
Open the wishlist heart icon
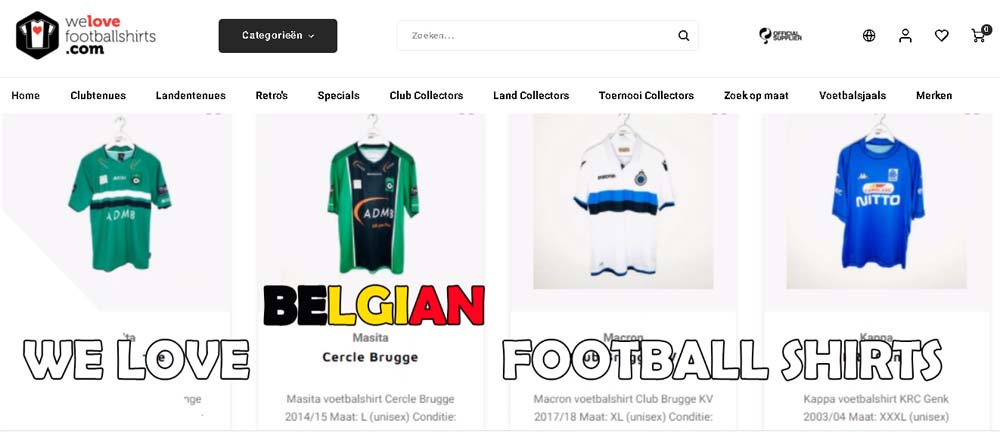point(941,36)
